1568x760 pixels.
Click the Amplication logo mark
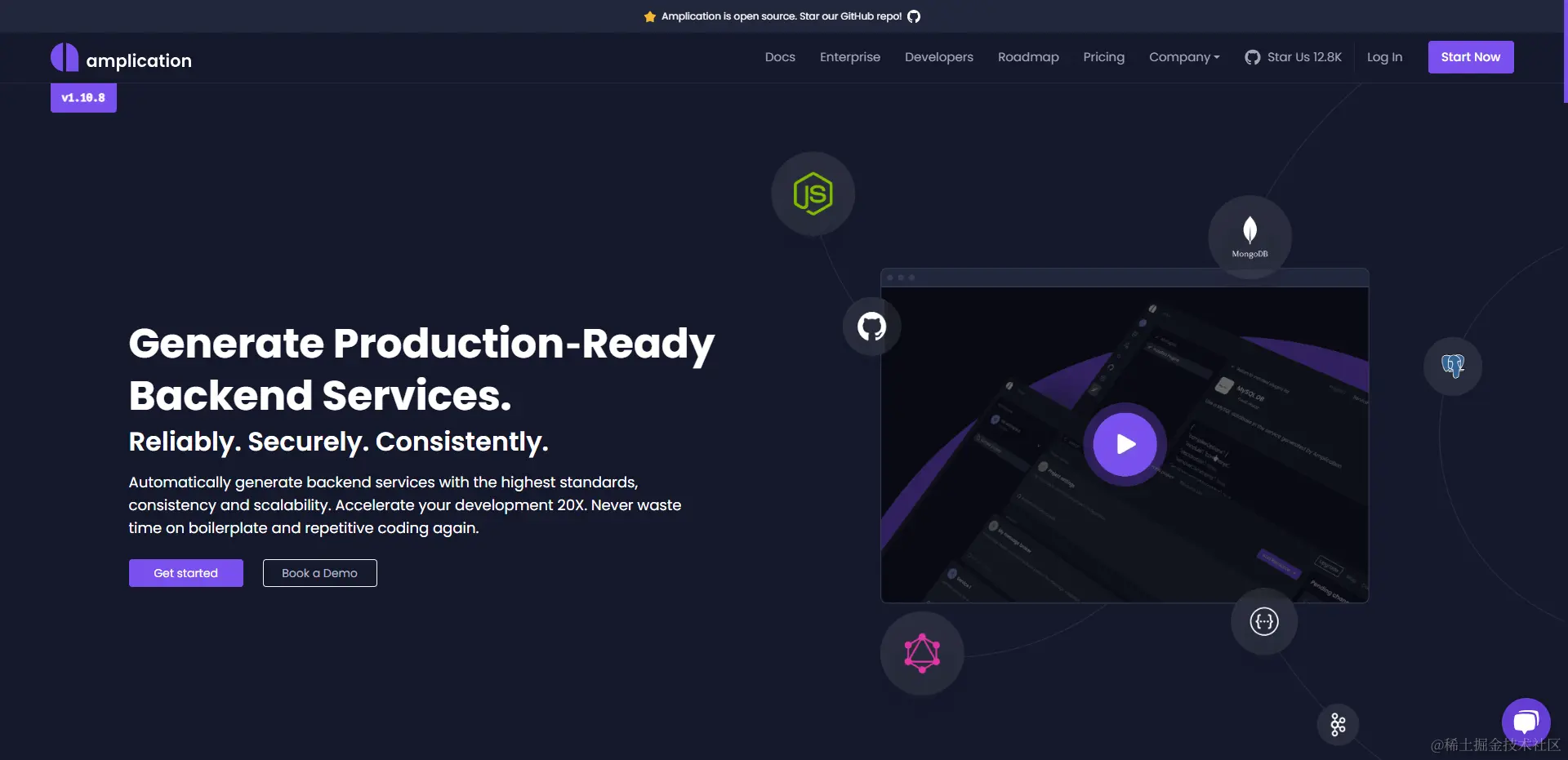65,57
